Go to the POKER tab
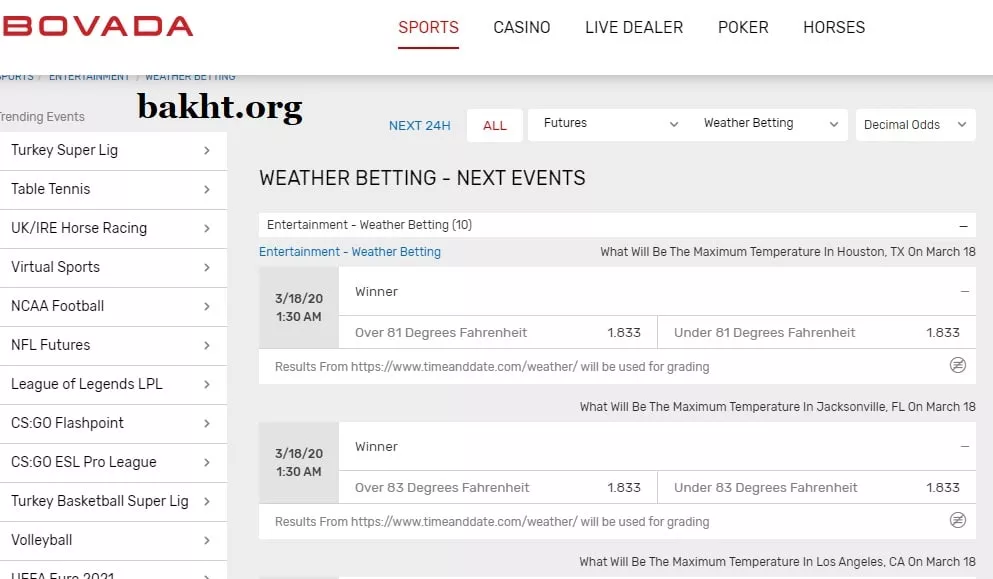 [743, 28]
